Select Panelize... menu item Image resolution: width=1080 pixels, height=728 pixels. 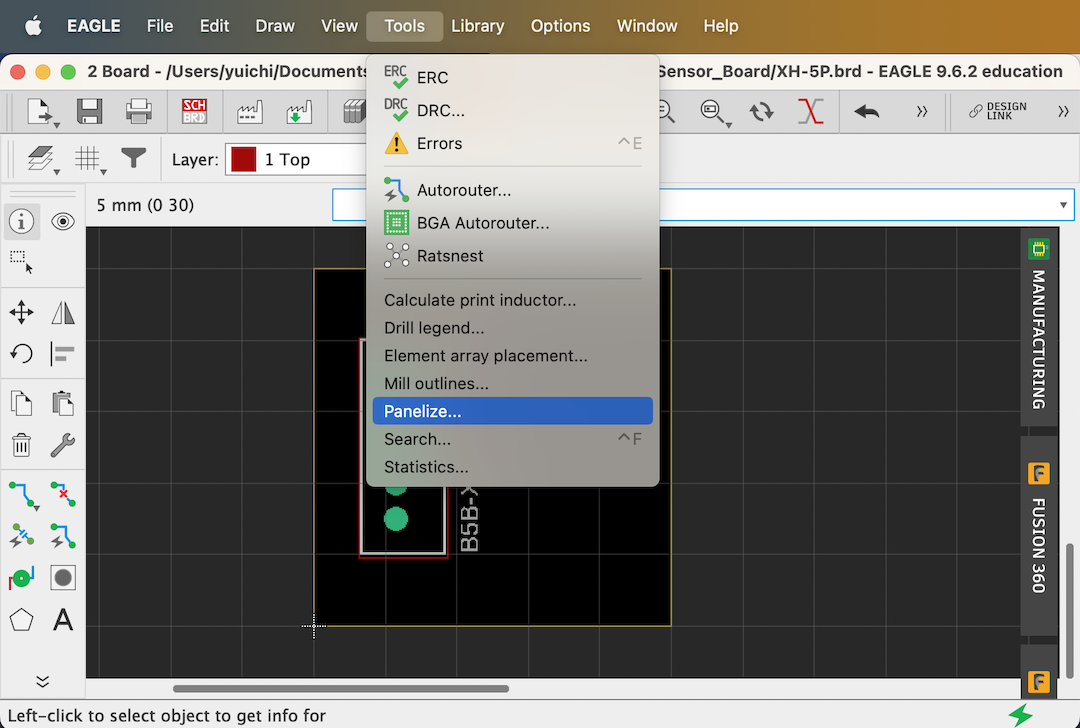point(512,411)
